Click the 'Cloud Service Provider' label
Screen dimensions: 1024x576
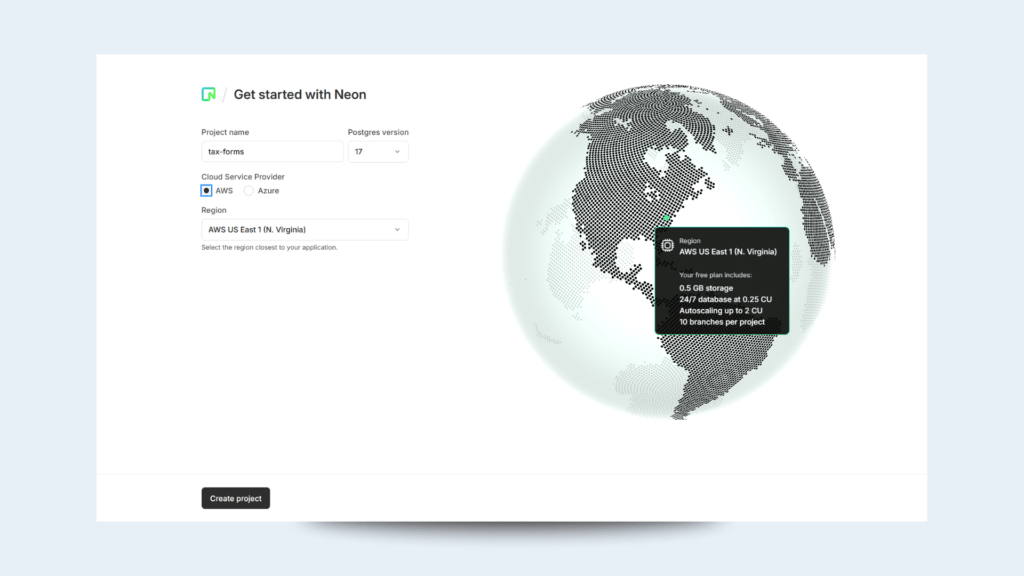[243, 177]
